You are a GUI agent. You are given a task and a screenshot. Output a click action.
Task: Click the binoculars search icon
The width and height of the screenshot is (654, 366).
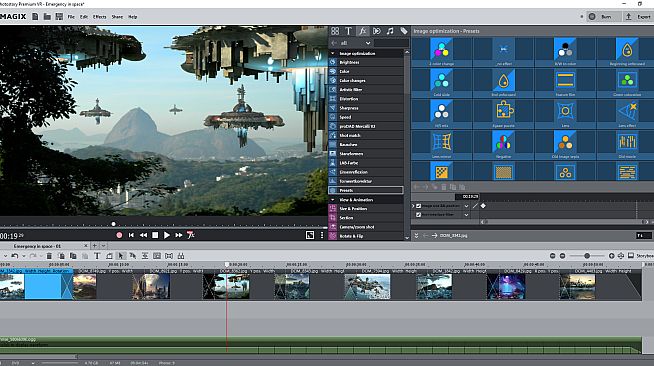coord(181,256)
